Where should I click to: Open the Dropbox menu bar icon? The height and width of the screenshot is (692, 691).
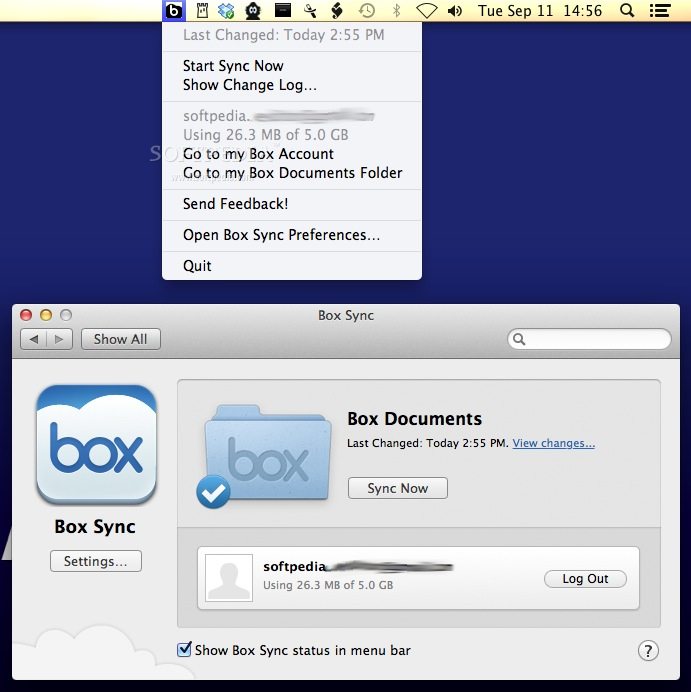(x=226, y=11)
